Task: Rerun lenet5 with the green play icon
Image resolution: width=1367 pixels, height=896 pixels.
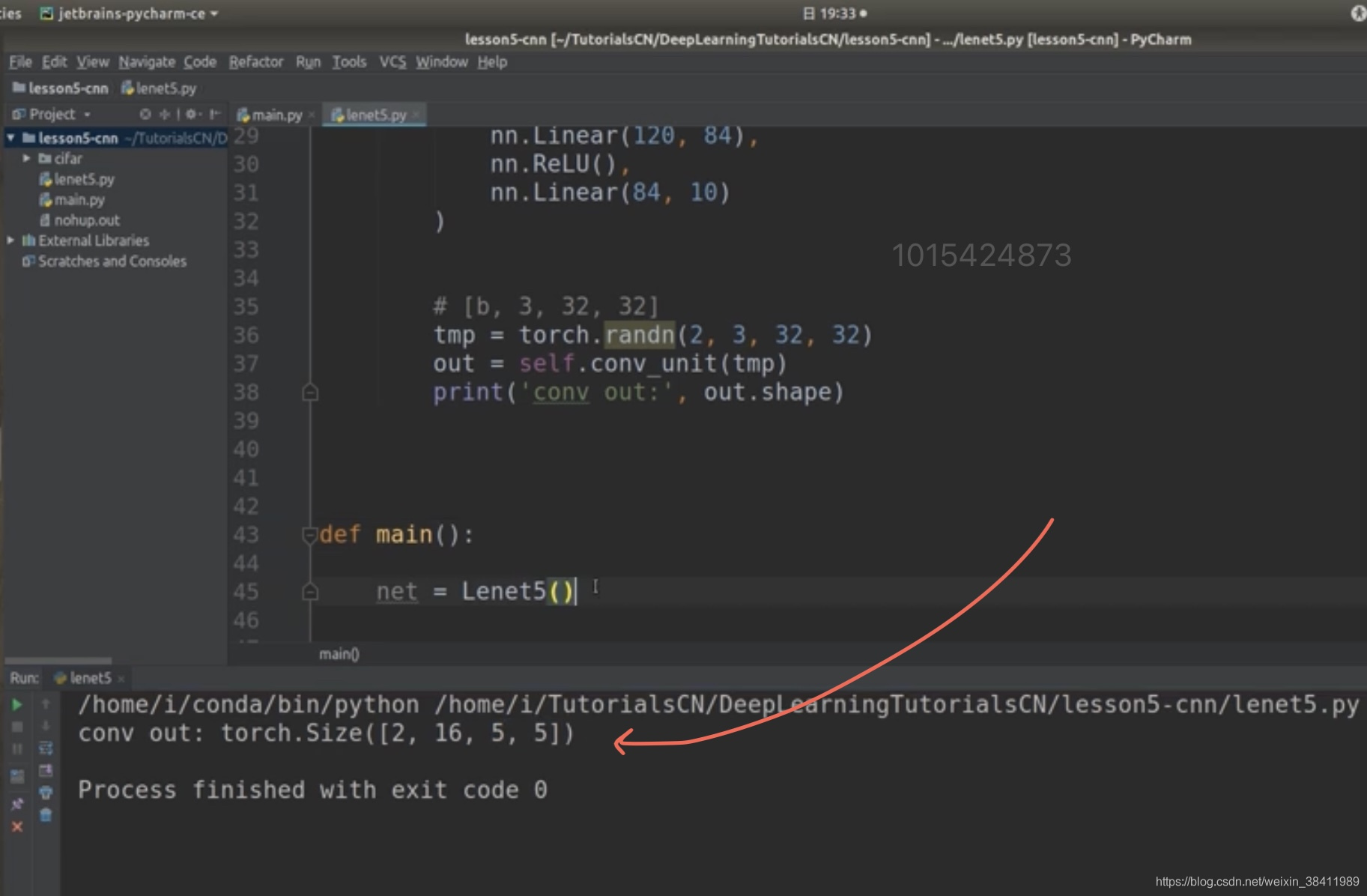Action: pyautogui.click(x=16, y=705)
